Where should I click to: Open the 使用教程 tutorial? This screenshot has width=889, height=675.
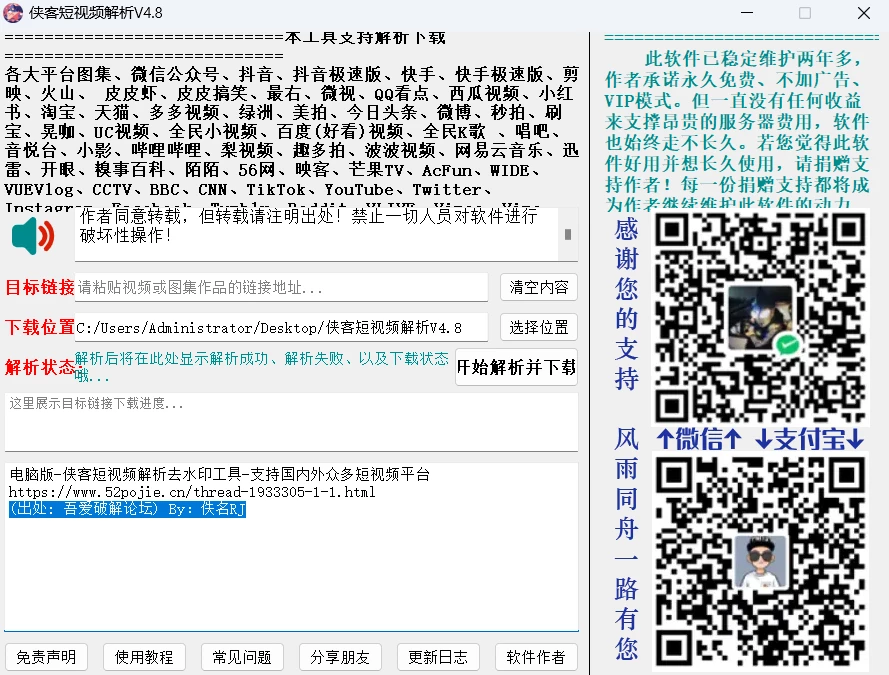tap(144, 657)
